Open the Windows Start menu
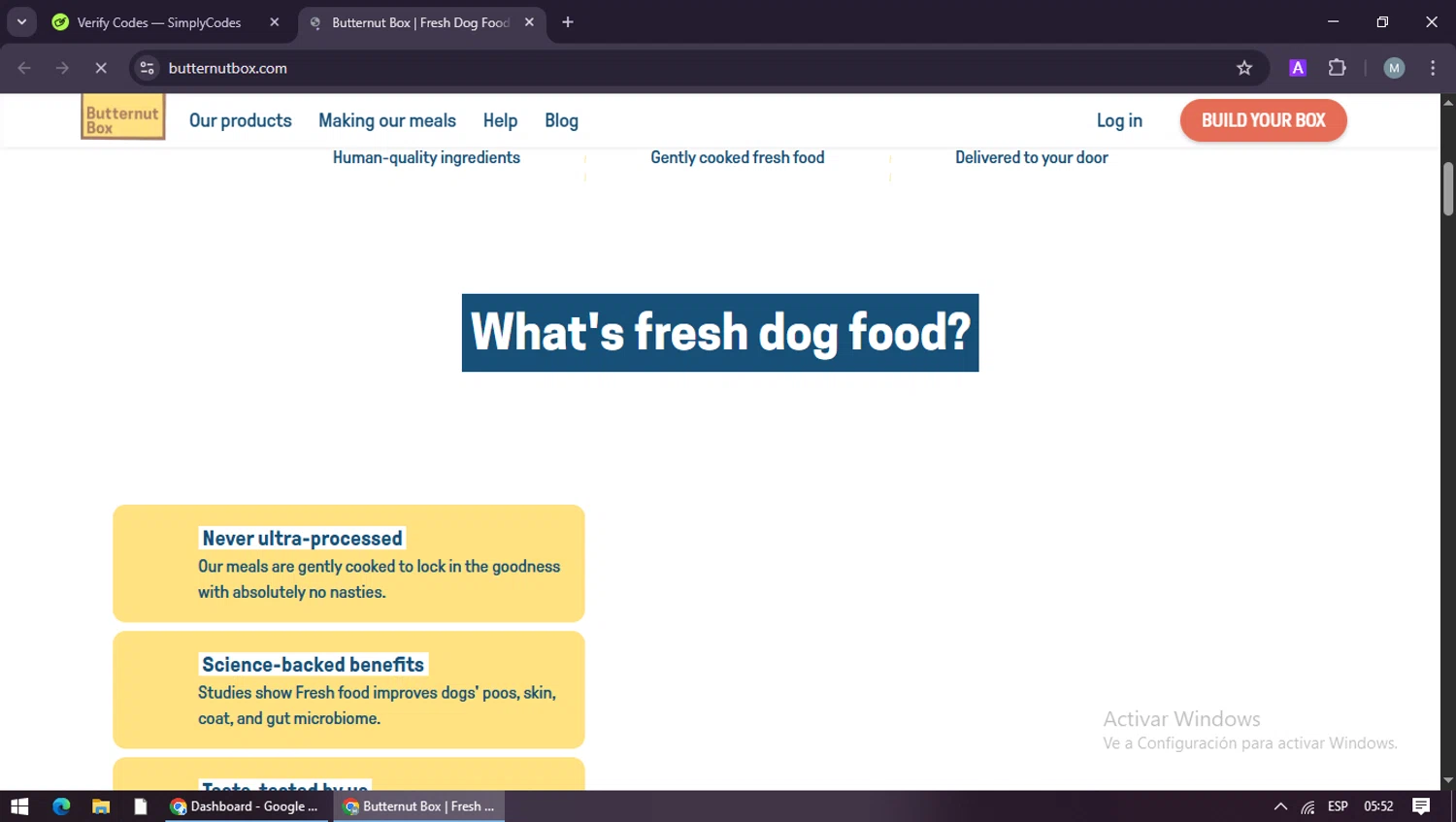Image resolution: width=1456 pixels, height=822 pixels. (19, 806)
